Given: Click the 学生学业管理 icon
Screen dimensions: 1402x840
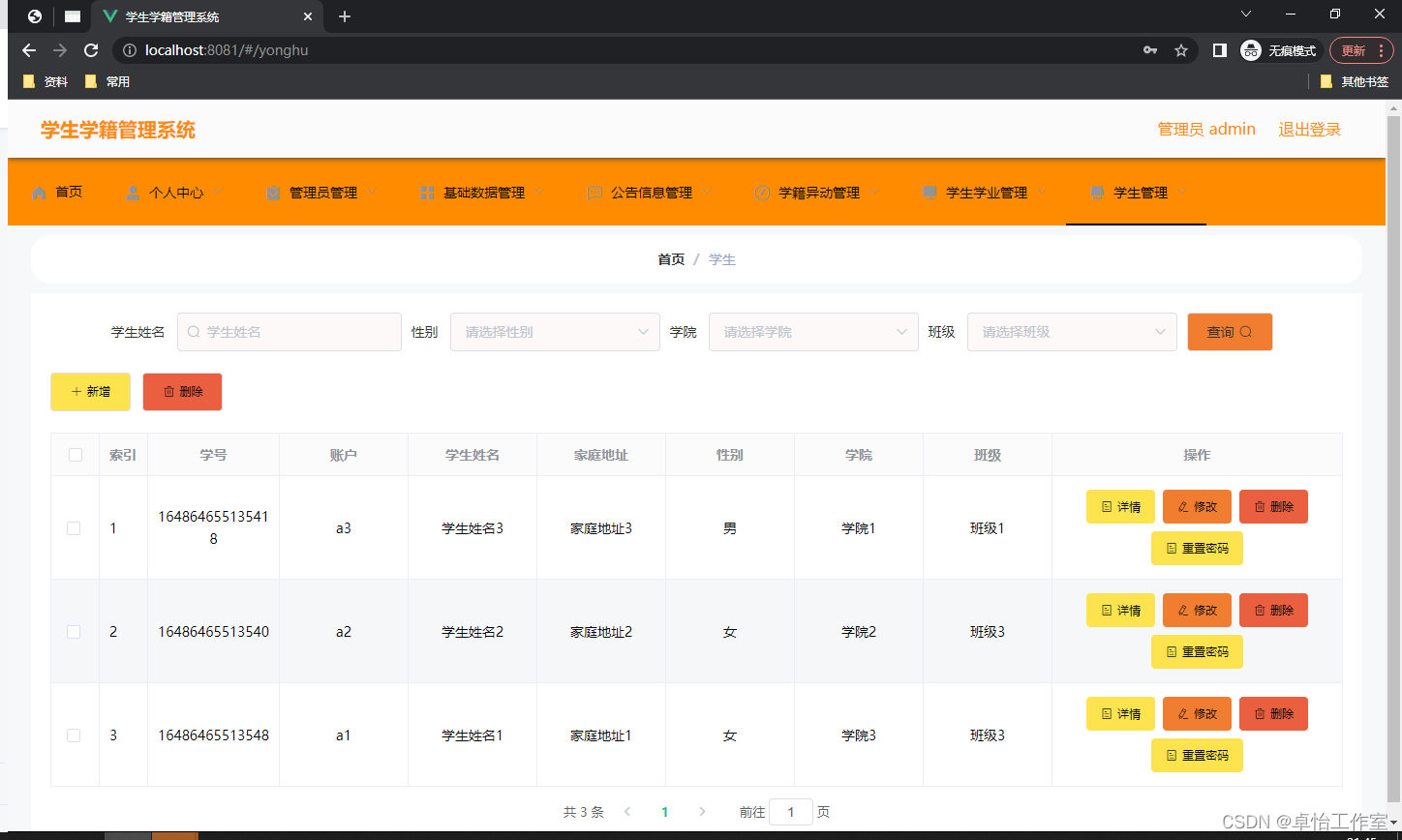Looking at the screenshot, I should pos(930,193).
